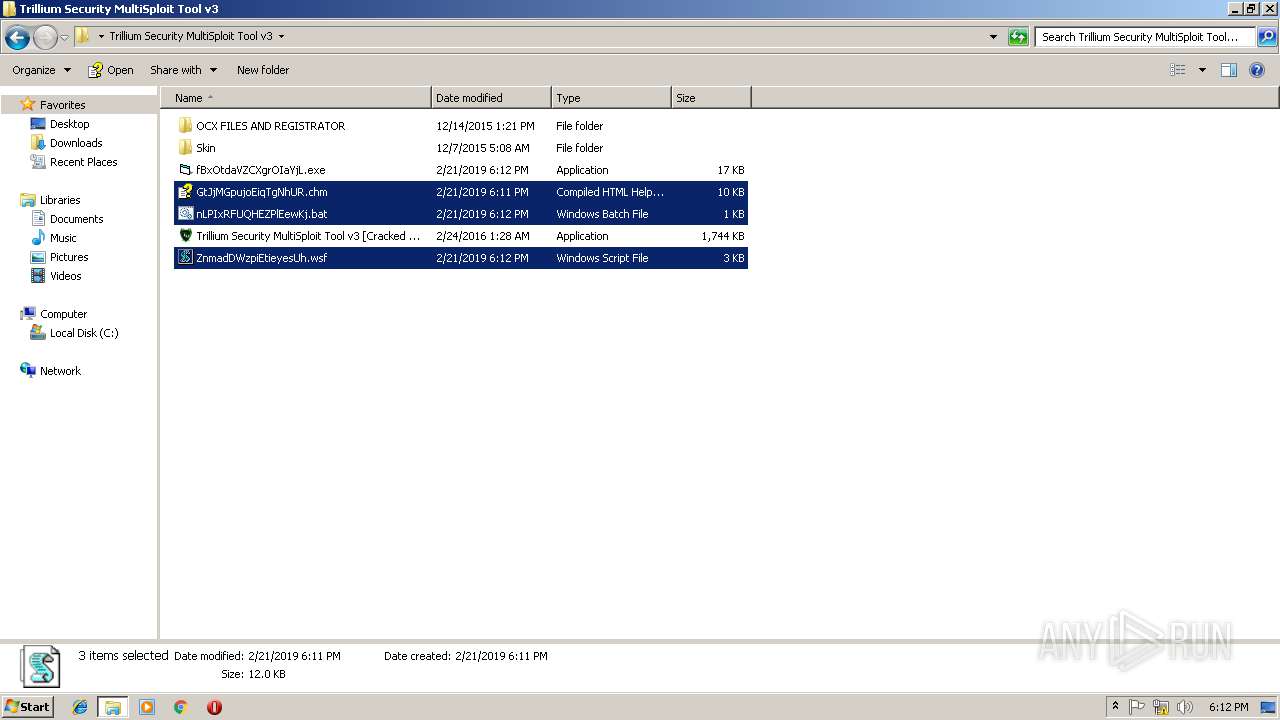Image resolution: width=1280 pixels, height=720 pixels.
Task: Sort by Type column header
Action: point(611,98)
